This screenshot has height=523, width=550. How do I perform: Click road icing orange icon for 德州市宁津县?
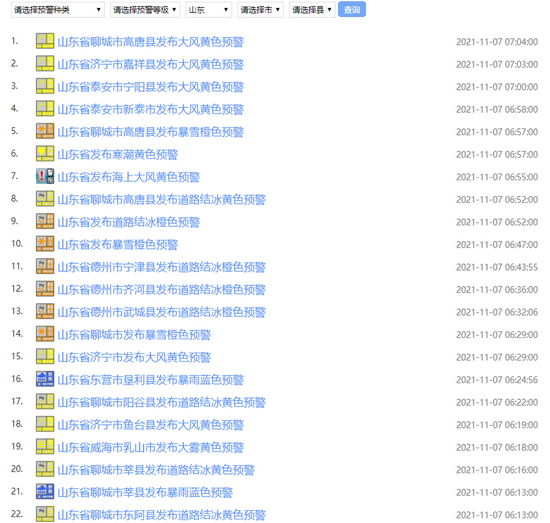point(45,266)
